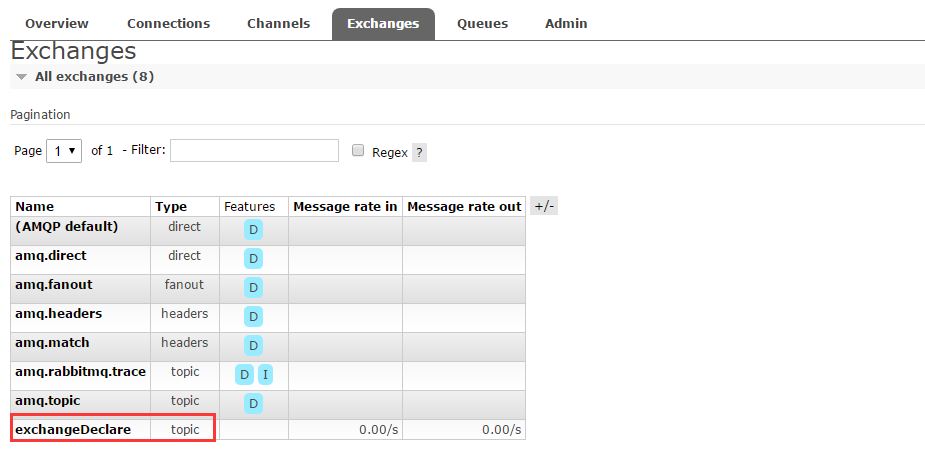Click the D badge in amq.fanout row

pos(254,288)
